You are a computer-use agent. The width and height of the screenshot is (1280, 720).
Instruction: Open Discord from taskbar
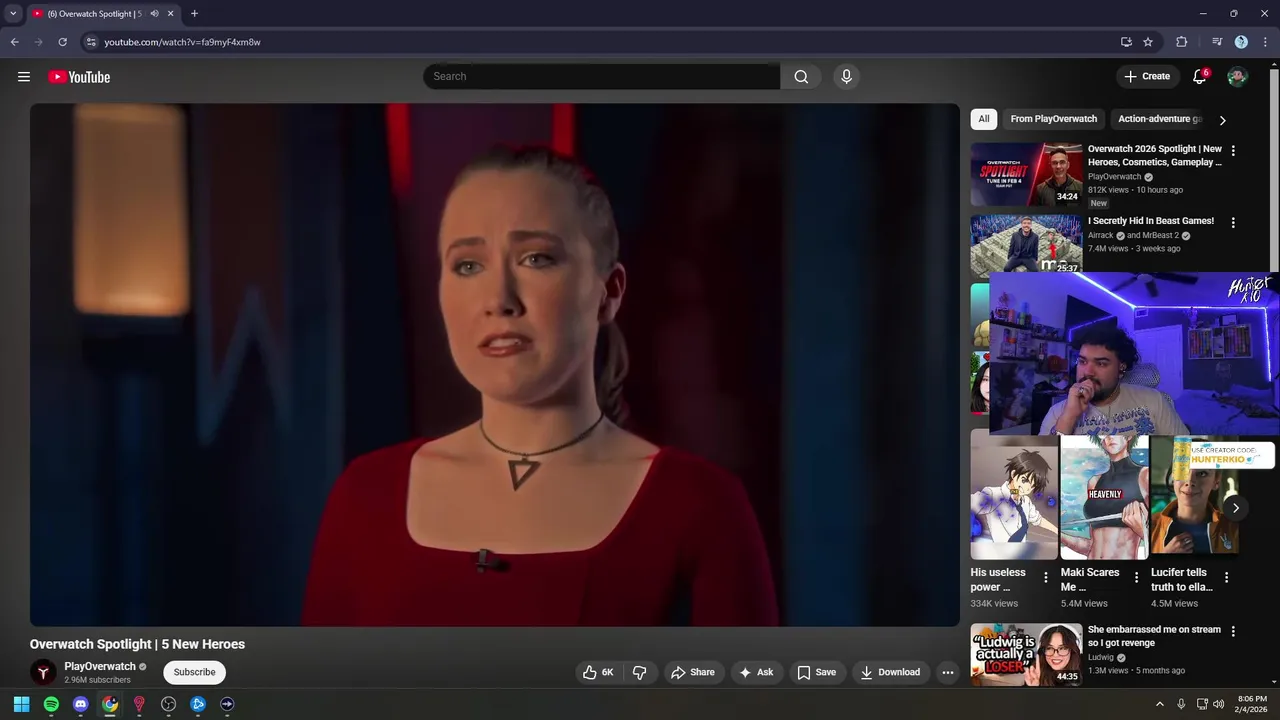click(80, 704)
